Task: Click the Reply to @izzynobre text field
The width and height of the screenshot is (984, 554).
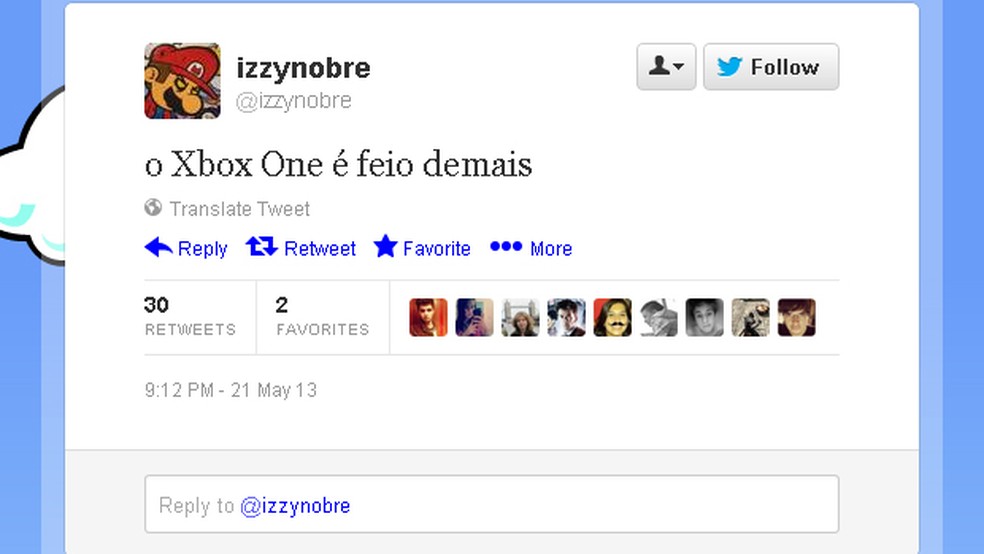Action: click(x=492, y=504)
